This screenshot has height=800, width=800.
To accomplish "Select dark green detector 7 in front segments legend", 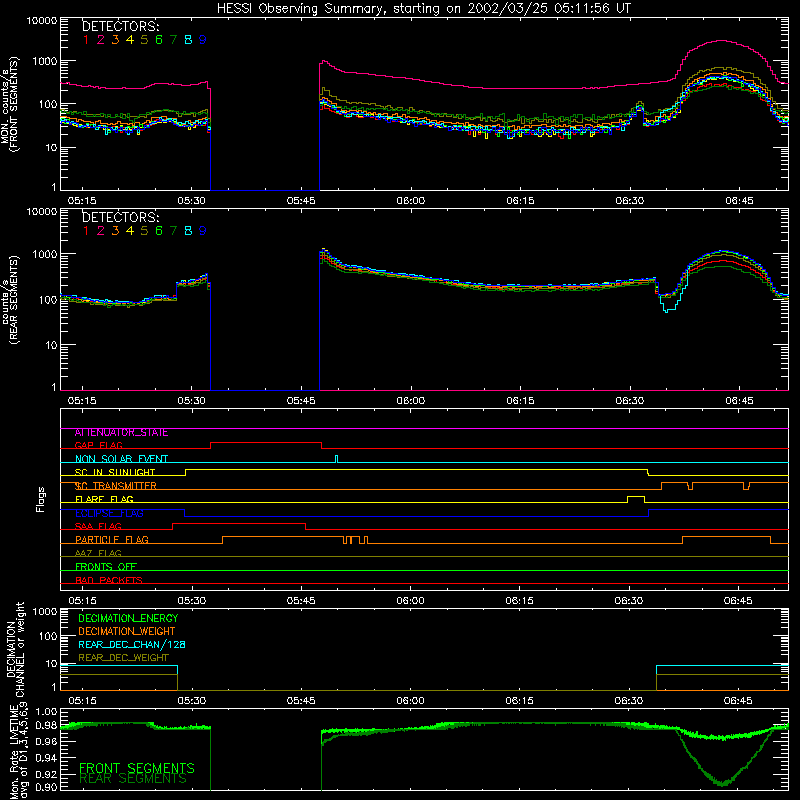I will click(x=173, y=40).
